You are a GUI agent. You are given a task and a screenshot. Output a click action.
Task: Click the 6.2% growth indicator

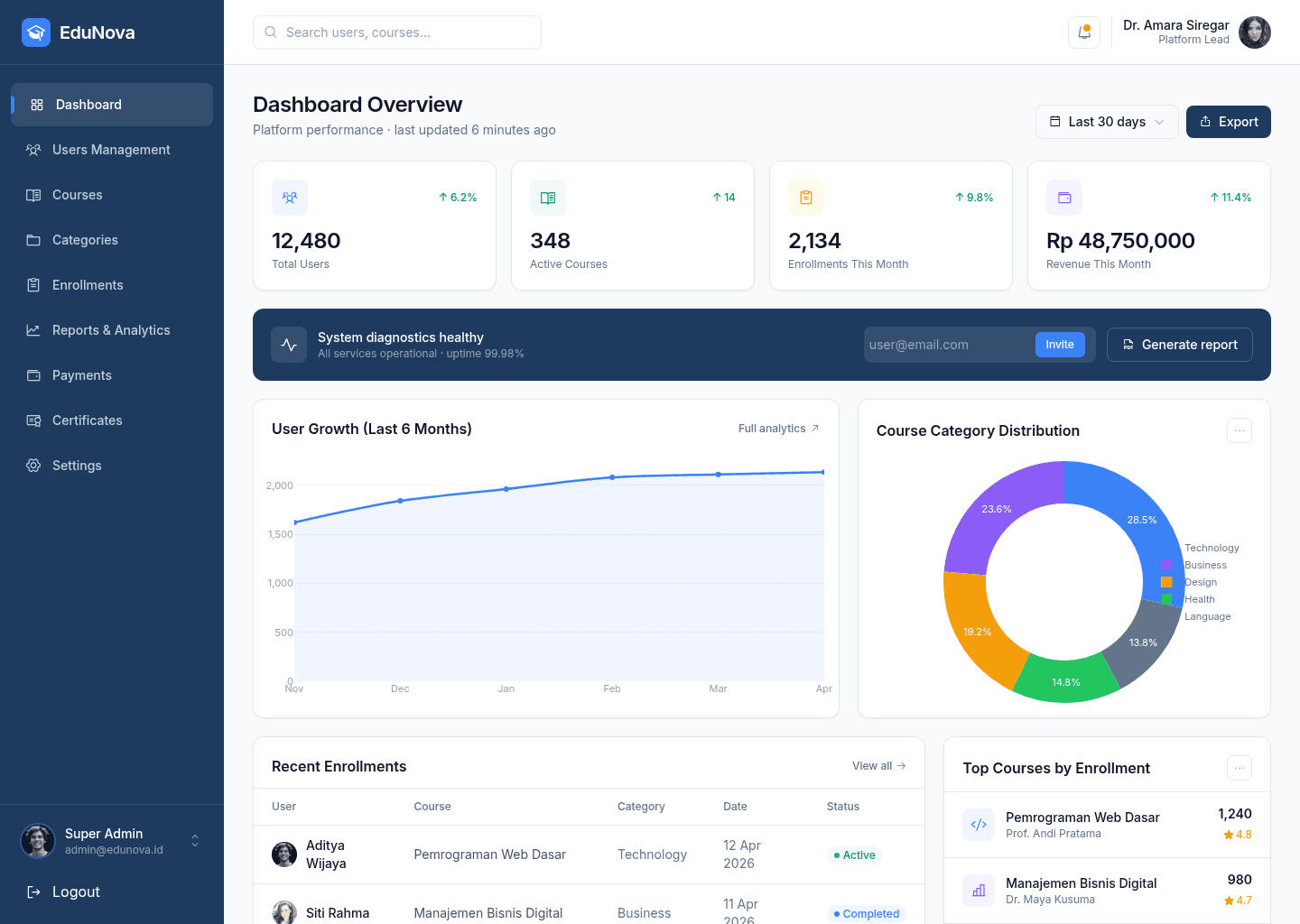coord(458,198)
